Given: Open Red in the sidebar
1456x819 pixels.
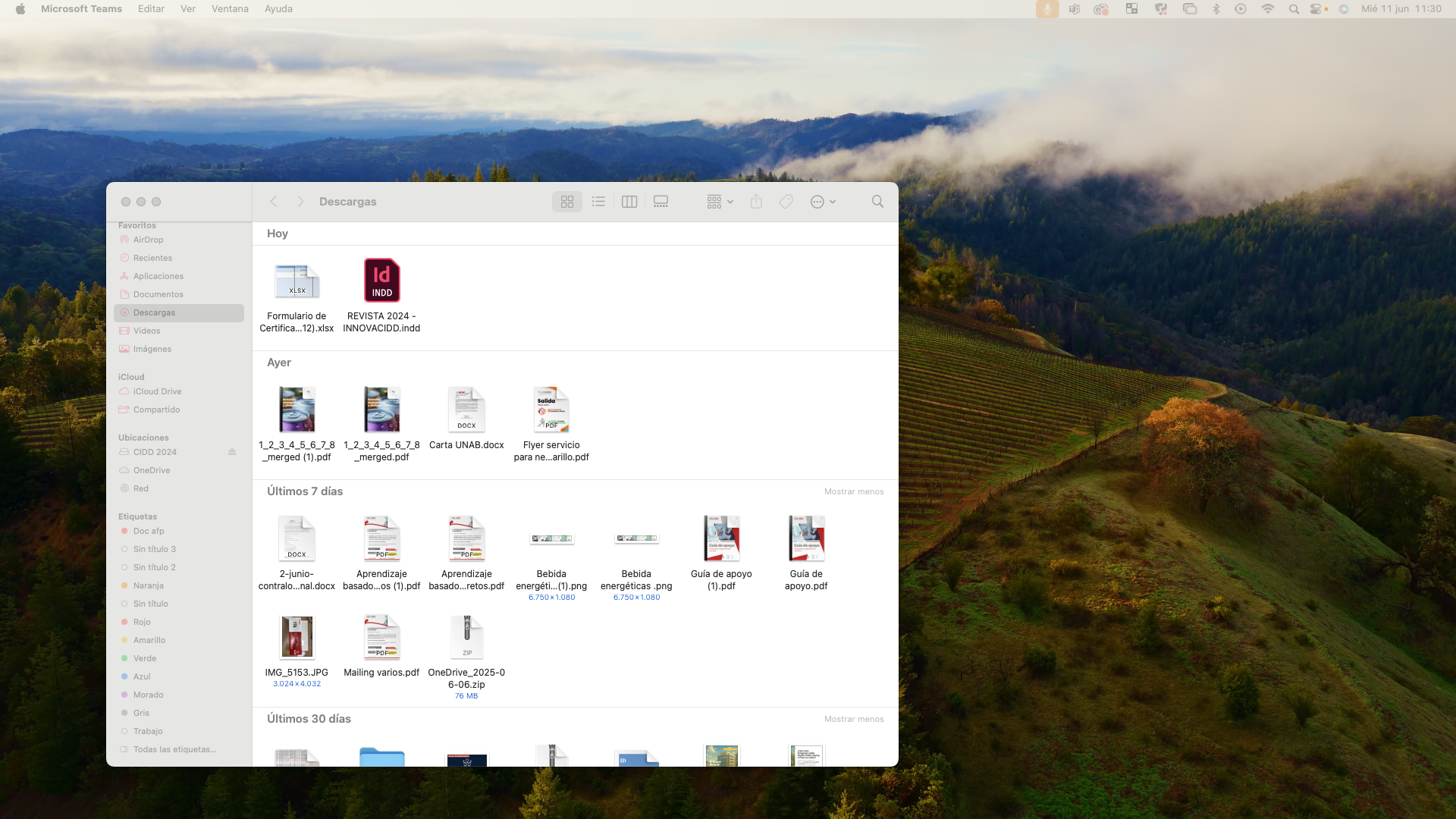Looking at the screenshot, I should click(x=179, y=488).
